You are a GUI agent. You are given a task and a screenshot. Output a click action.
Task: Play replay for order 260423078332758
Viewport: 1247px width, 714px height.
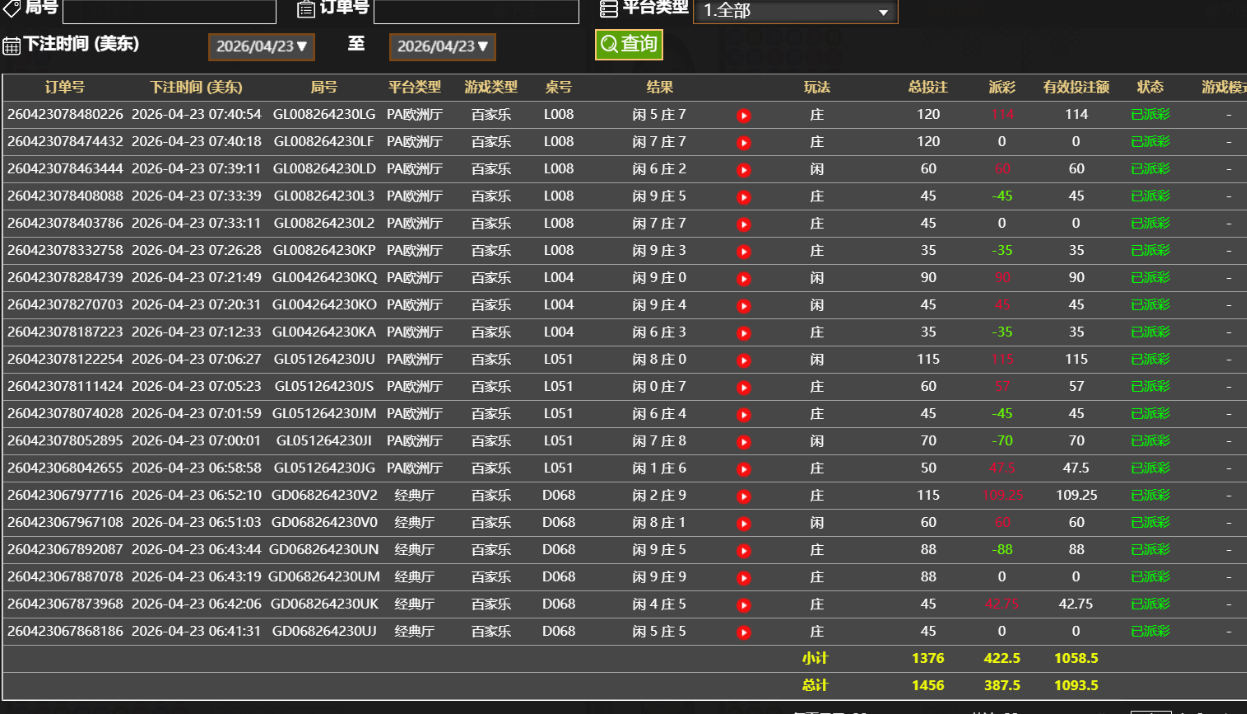[744, 252]
